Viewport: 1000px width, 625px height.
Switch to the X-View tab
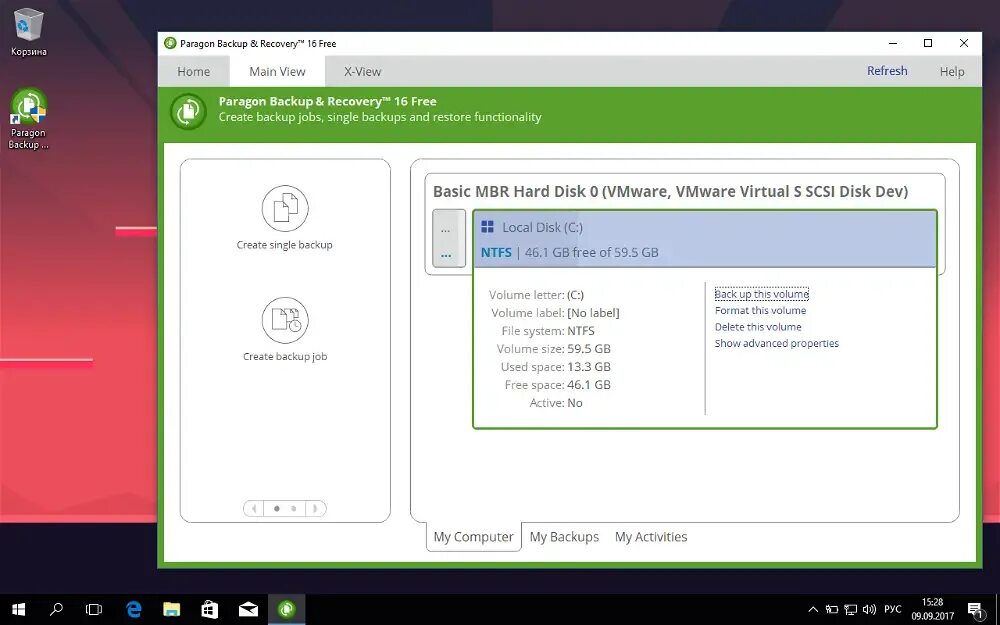click(362, 71)
